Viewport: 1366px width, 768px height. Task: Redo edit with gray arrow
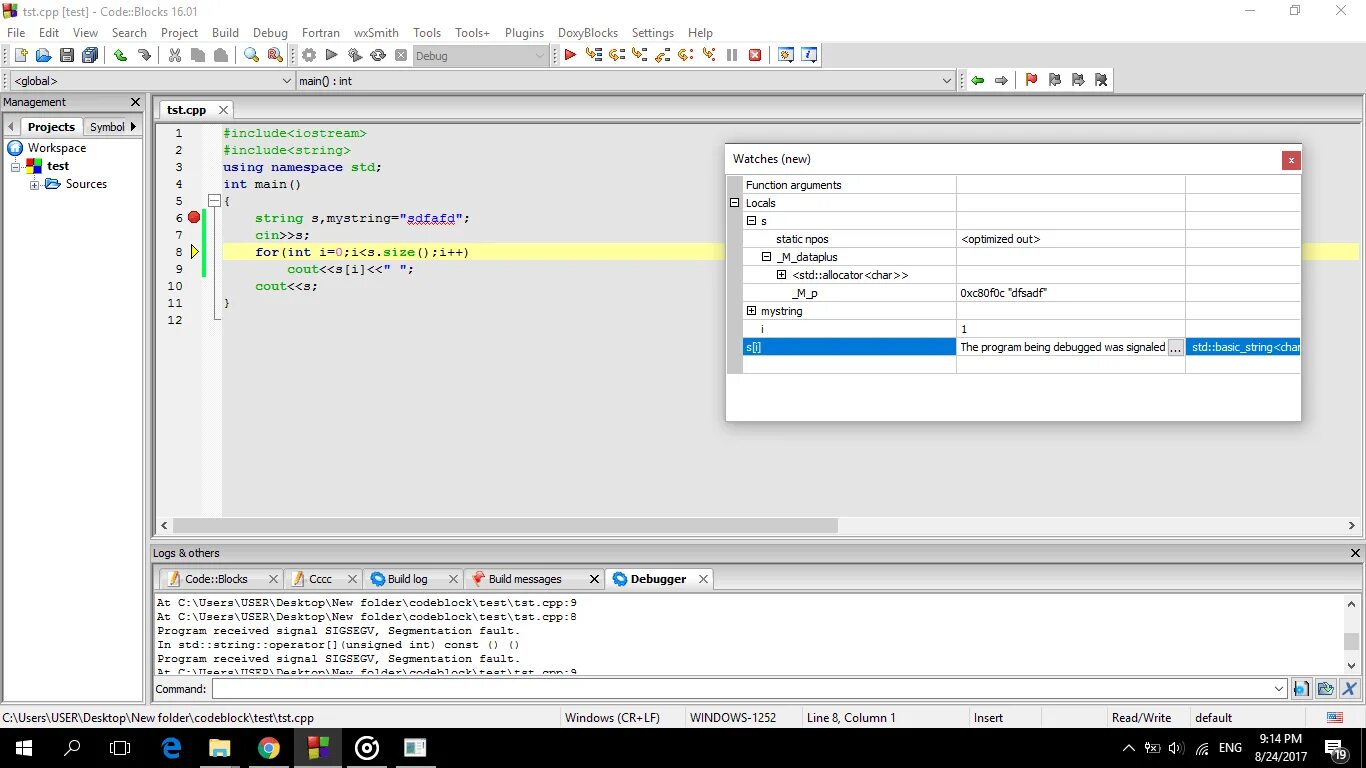144,56
